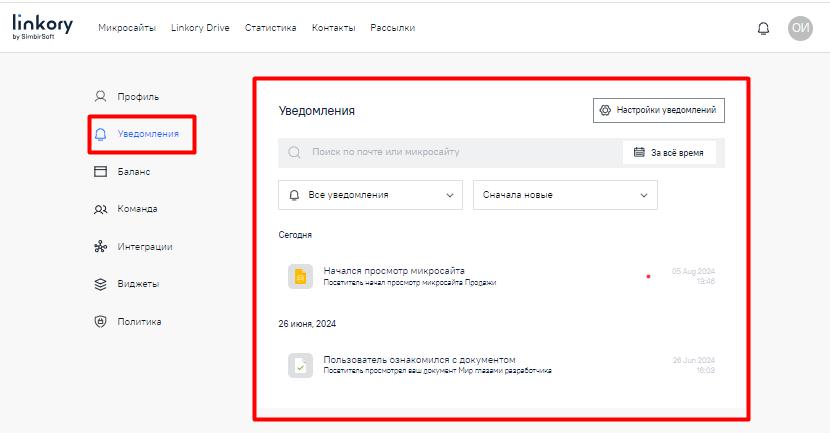Open Linkory Drive section
830x433 pixels.
pyautogui.click(x=200, y=28)
